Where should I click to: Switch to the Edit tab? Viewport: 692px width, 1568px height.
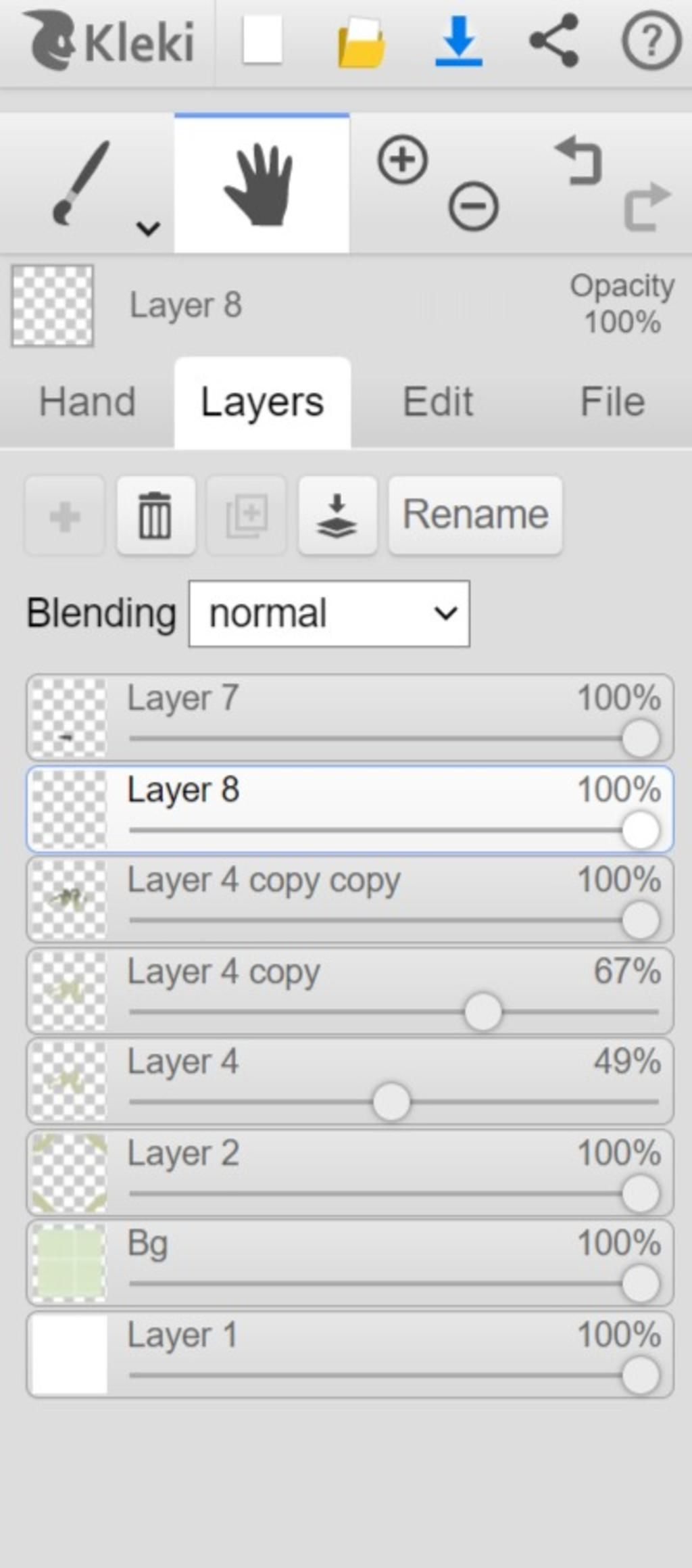click(x=438, y=402)
